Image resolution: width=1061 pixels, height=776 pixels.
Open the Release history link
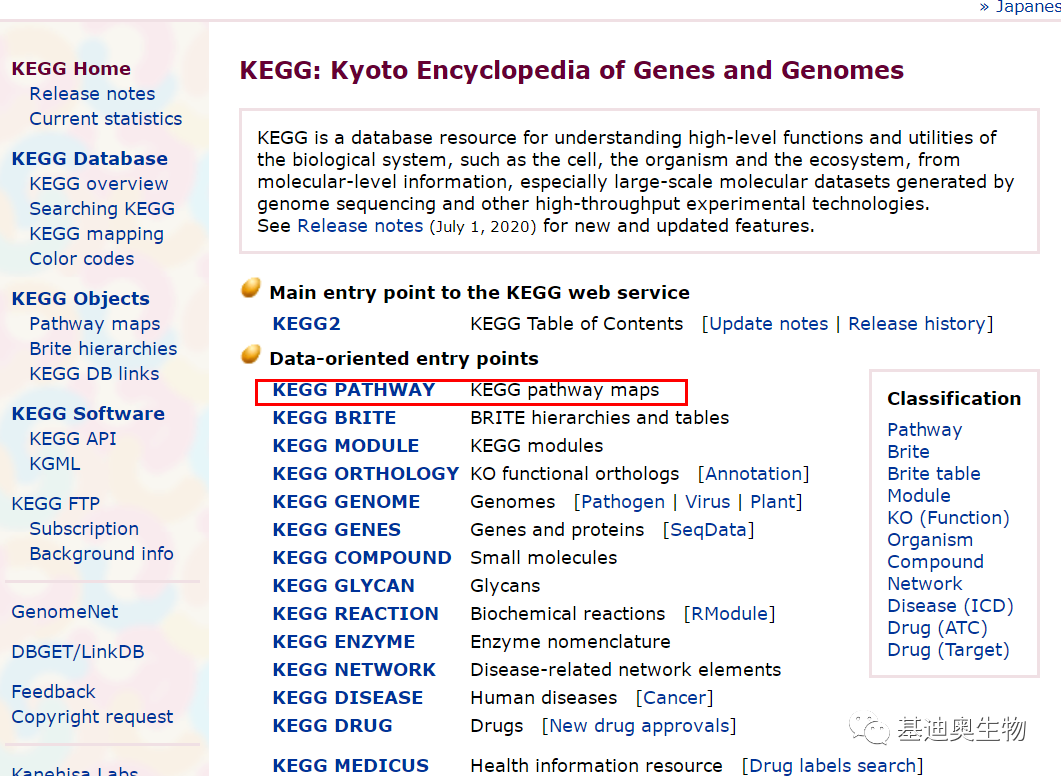917,324
